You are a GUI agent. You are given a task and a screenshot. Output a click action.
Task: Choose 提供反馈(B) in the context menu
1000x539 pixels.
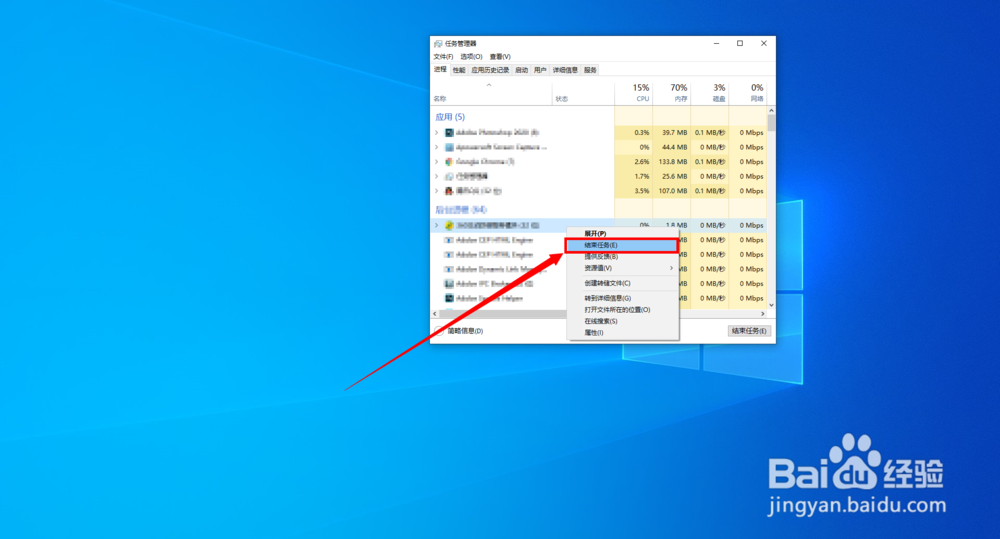pyautogui.click(x=622, y=256)
